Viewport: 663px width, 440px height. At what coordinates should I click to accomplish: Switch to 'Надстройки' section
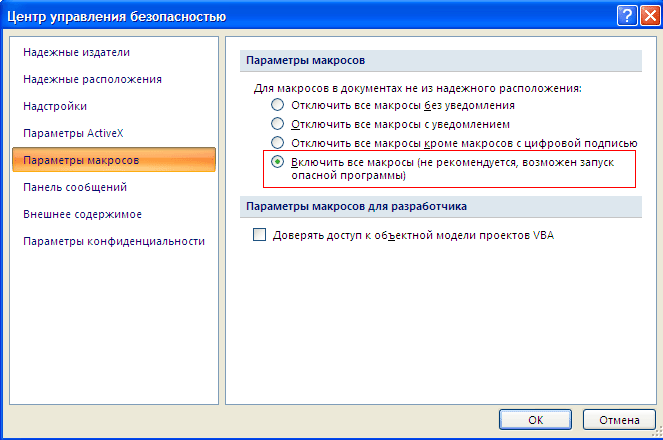pyautogui.click(x=55, y=107)
